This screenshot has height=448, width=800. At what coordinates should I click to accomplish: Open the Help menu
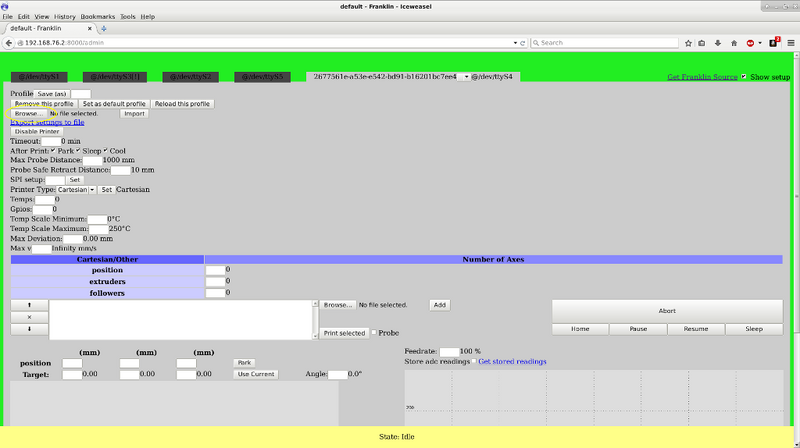click(x=147, y=17)
